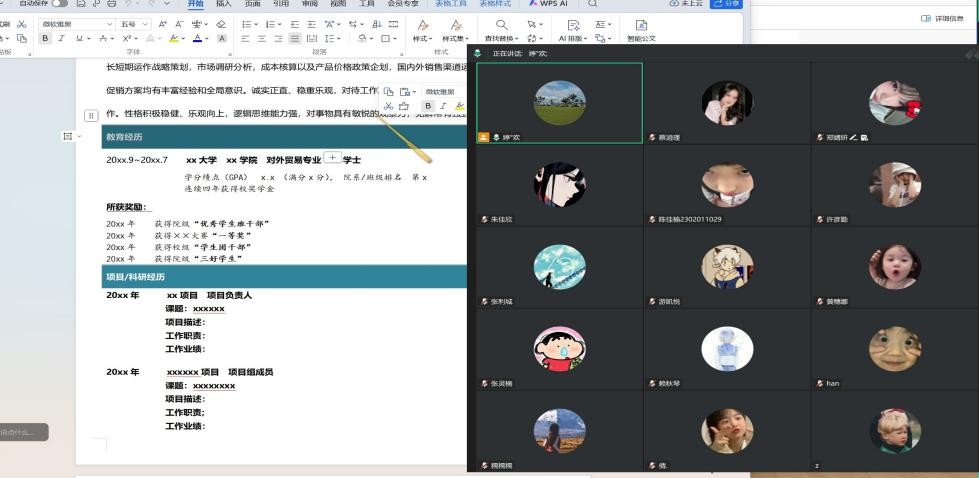The image size is (979, 478).
Task: Click the AI排版 layout icon
Action: [573, 24]
